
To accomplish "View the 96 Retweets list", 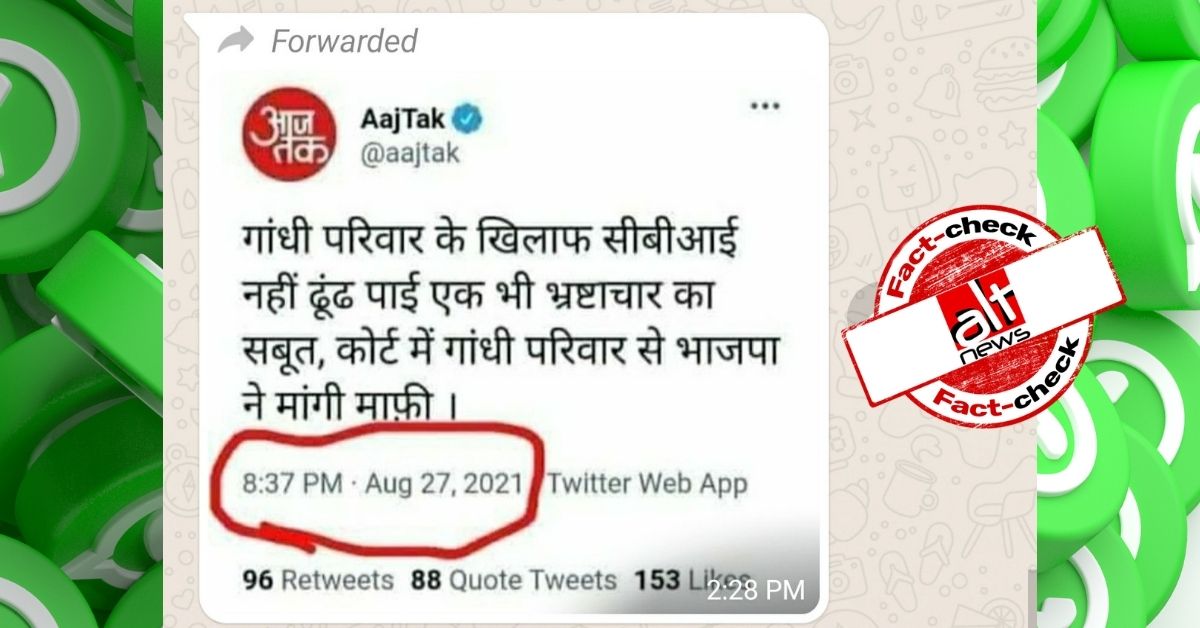I will tap(318, 580).
